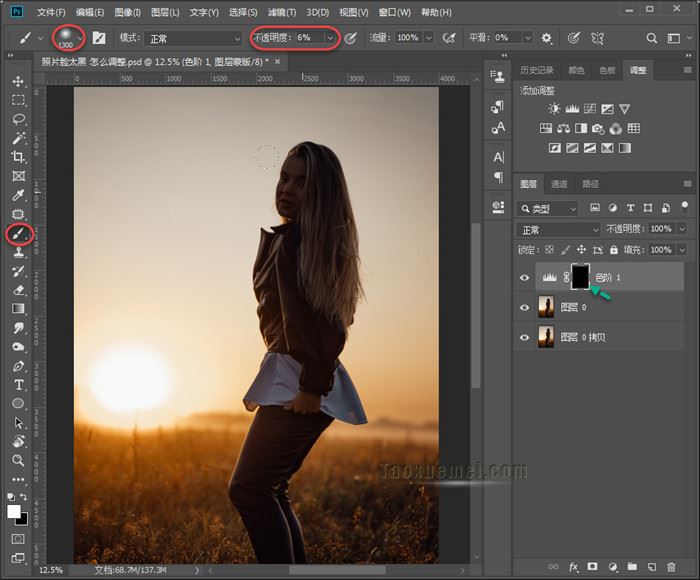Viewport: 700px width, 580px height.
Task: Pick the Horizontal Type tool
Action: pos(18,385)
